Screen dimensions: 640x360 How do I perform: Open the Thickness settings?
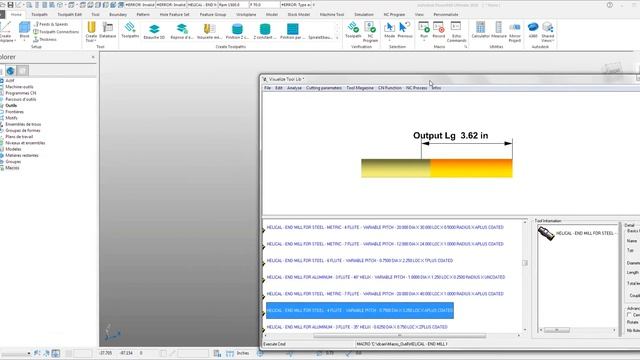pos(45,39)
